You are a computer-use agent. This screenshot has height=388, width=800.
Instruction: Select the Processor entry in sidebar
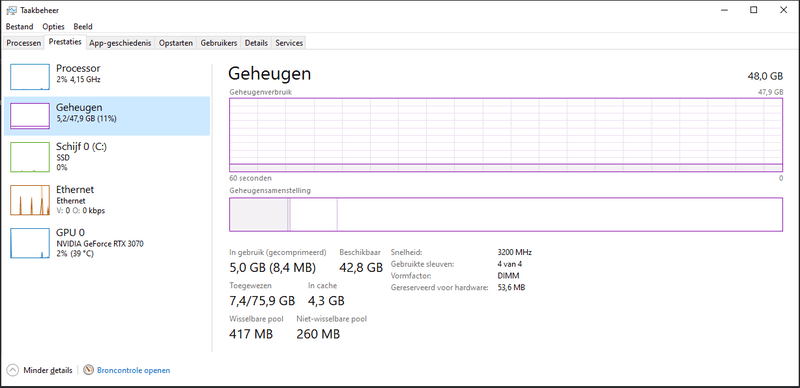(x=107, y=77)
